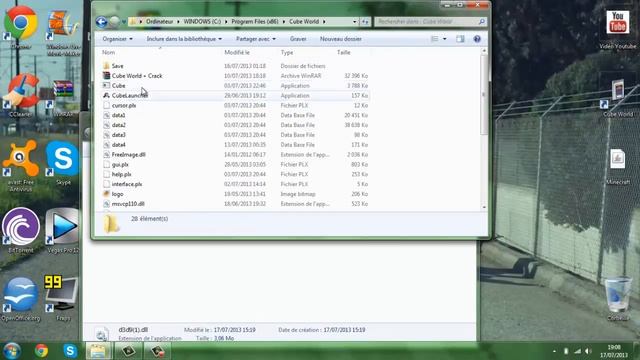Image resolution: width=640 pixels, height=360 pixels.
Task: Select the logo bitmap image
Action: (118, 194)
